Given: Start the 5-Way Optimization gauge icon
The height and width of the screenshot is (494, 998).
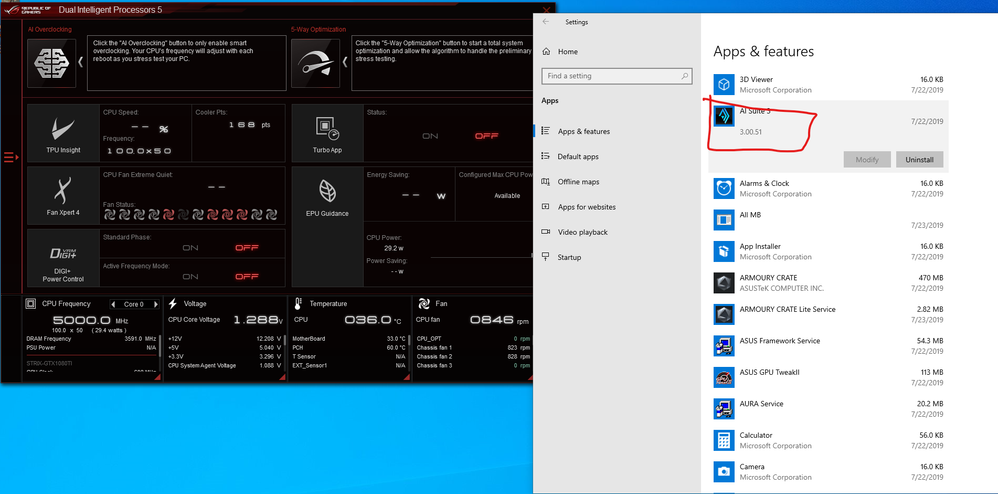Looking at the screenshot, I should point(315,63).
